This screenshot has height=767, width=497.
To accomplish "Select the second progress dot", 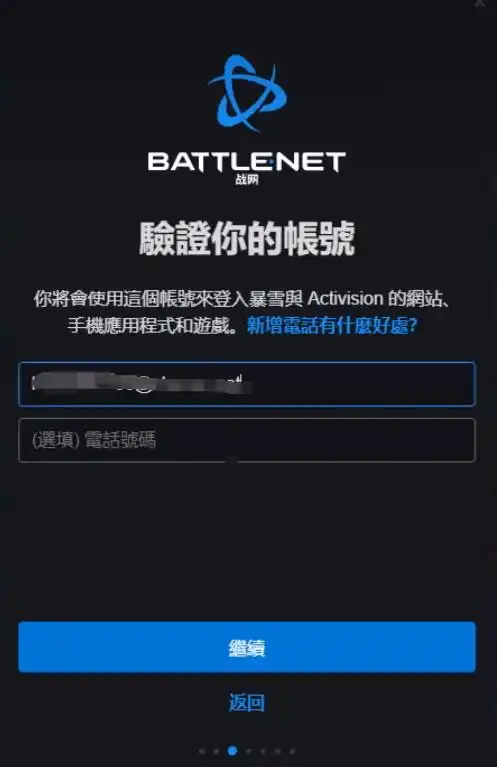I will (216, 750).
